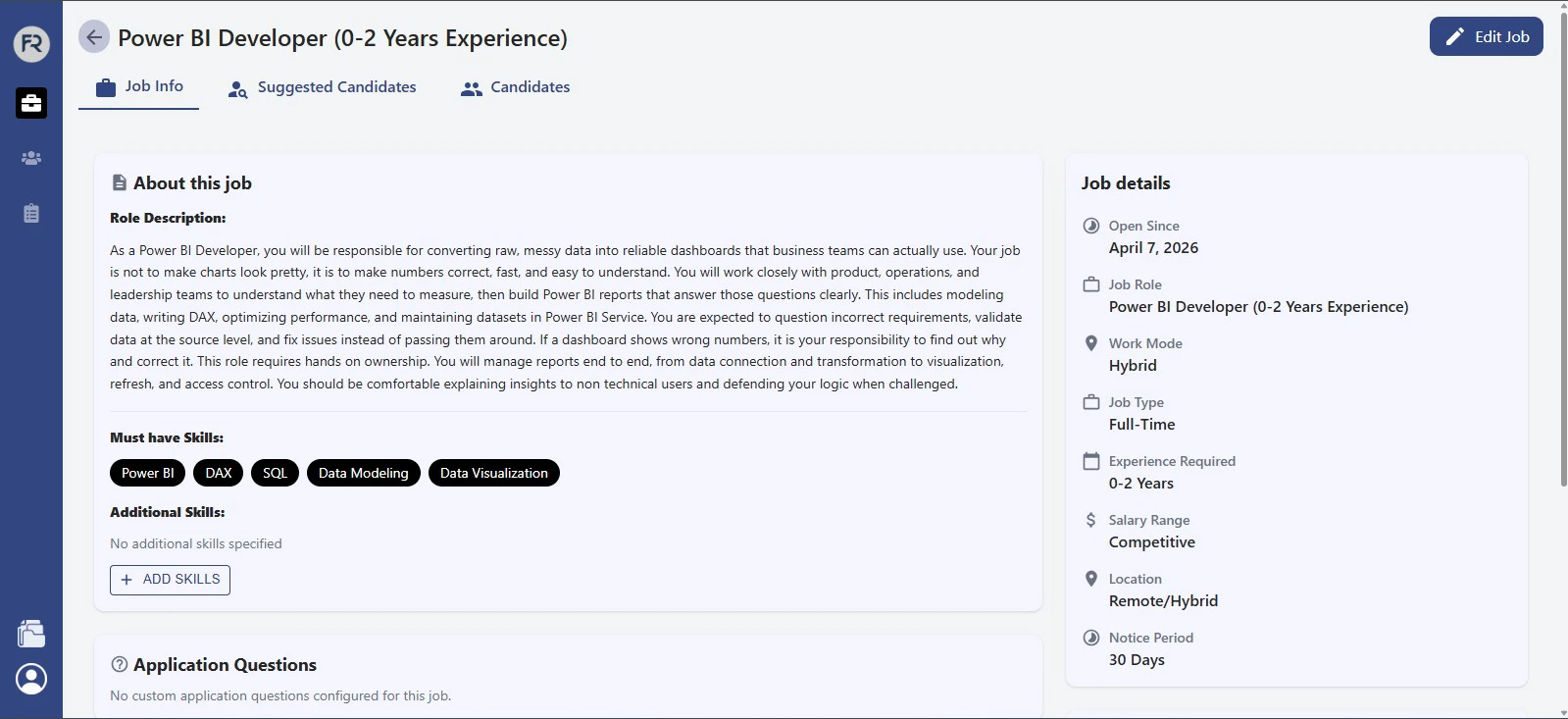The width and height of the screenshot is (1568, 719).
Task: Click the clock icon by Notice Period
Action: coord(1091,638)
